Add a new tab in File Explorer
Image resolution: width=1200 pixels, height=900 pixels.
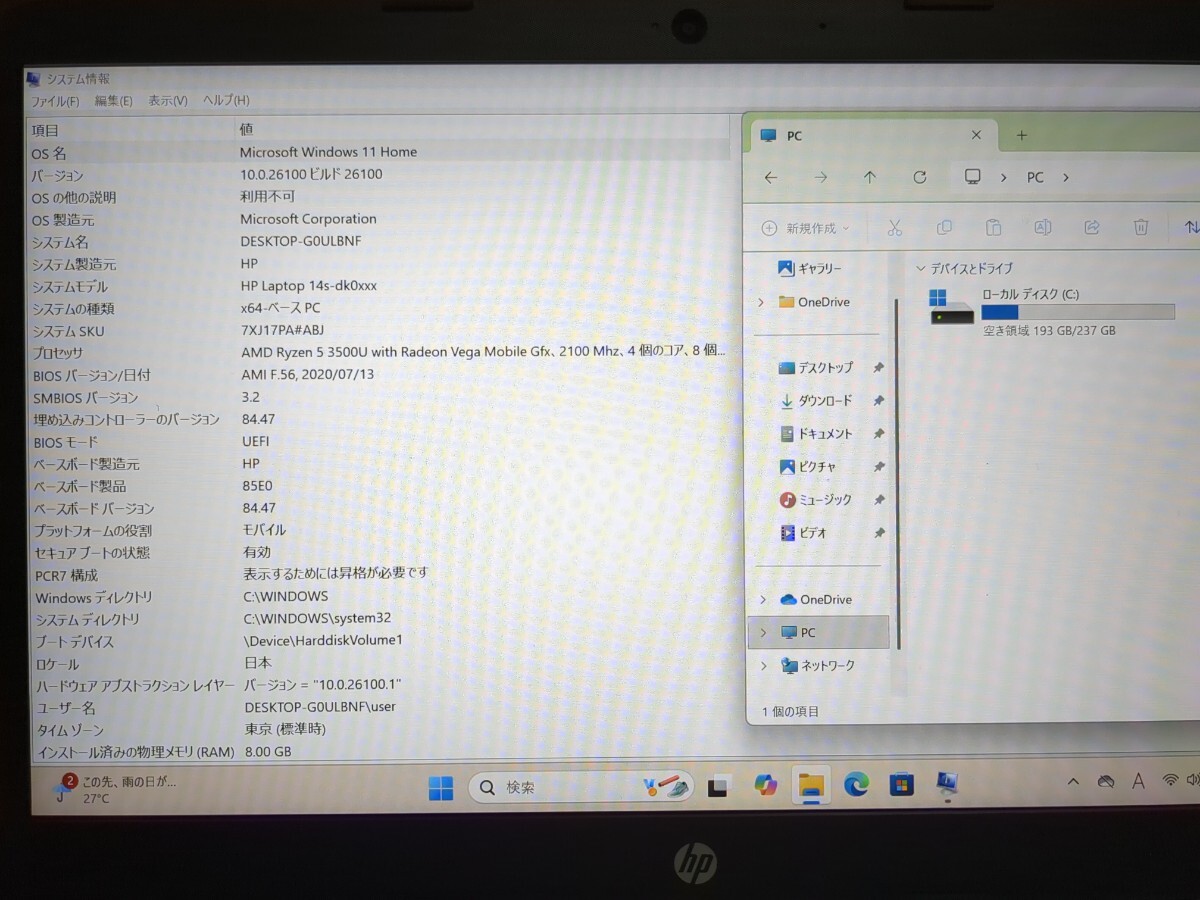coord(1021,135)
